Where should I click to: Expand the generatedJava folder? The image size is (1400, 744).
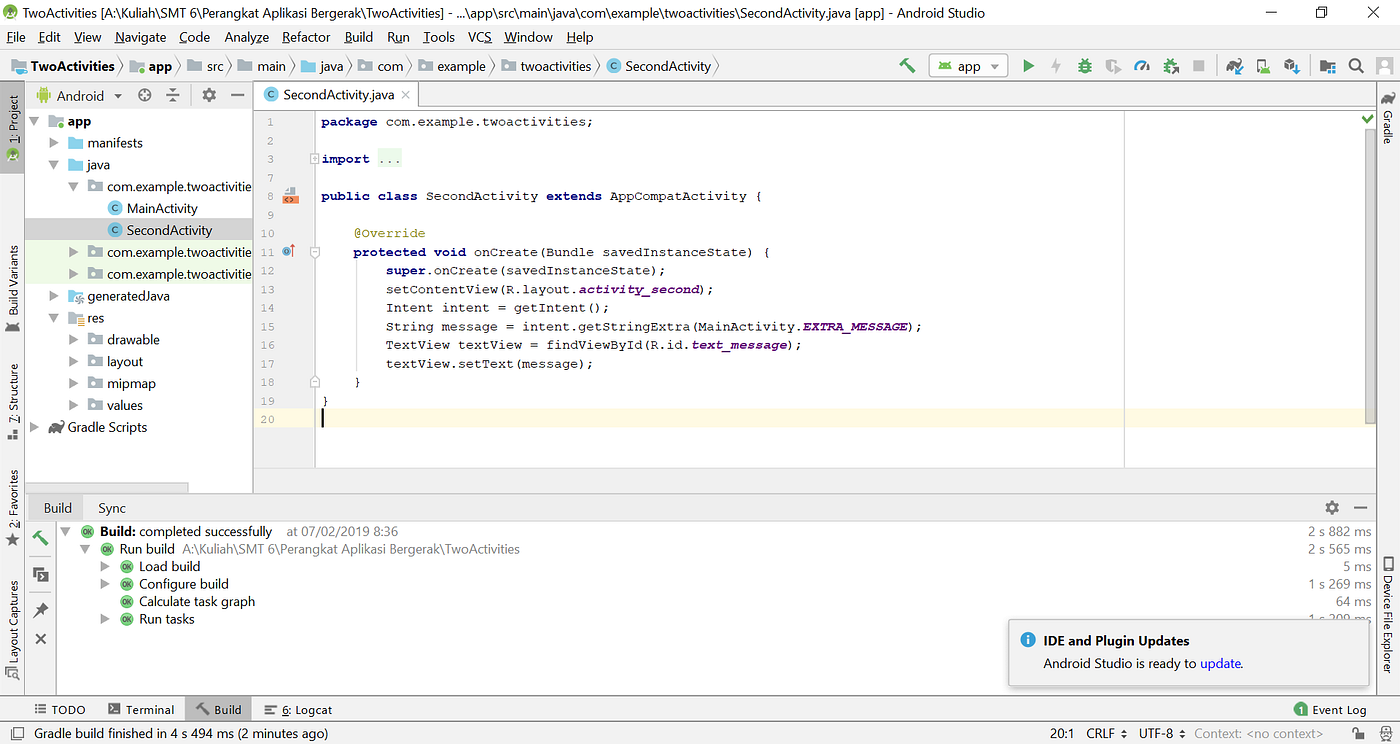pyautogui.click(x=54, y=296)
